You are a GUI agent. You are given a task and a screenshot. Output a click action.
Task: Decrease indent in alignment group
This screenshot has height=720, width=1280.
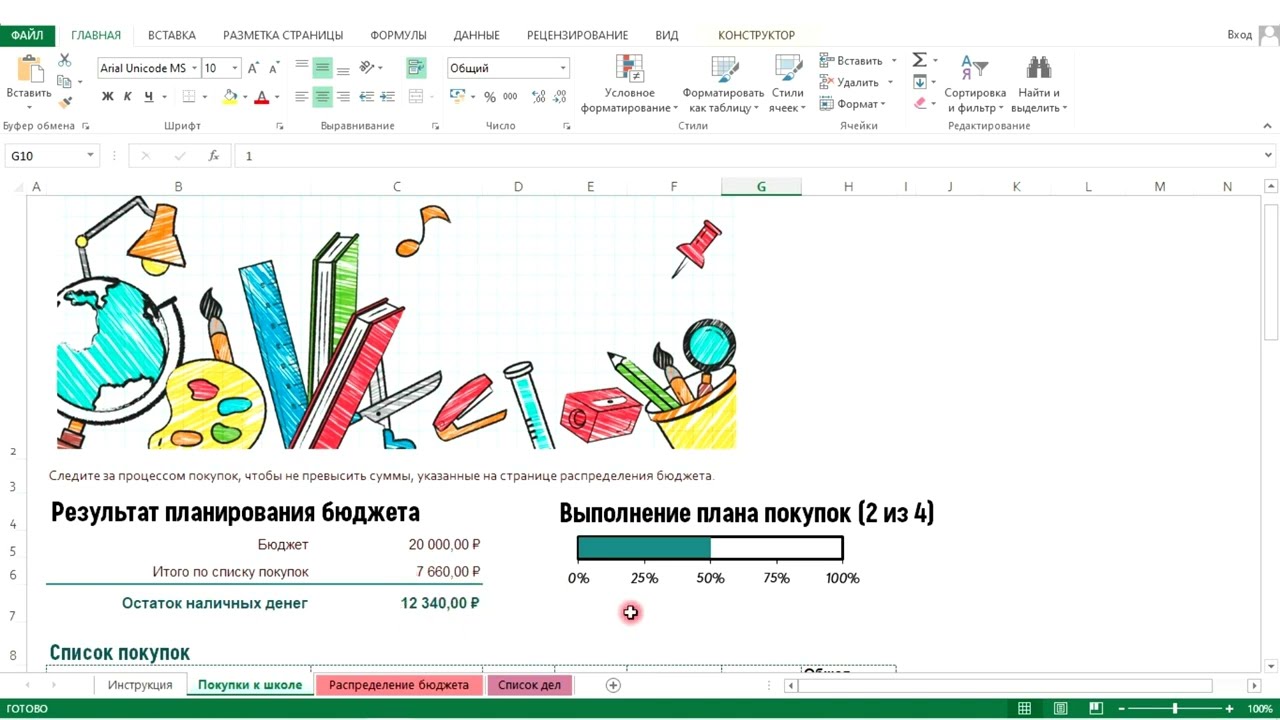point(367,97)
